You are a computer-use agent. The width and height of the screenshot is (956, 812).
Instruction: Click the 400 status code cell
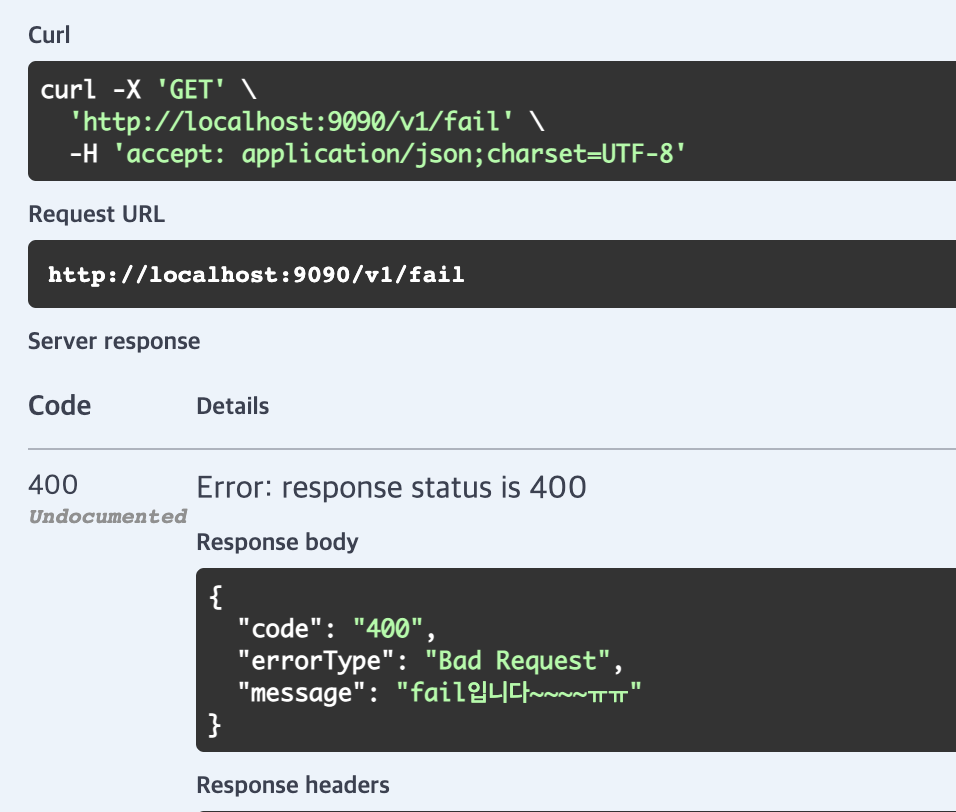(x=53, y=485)
